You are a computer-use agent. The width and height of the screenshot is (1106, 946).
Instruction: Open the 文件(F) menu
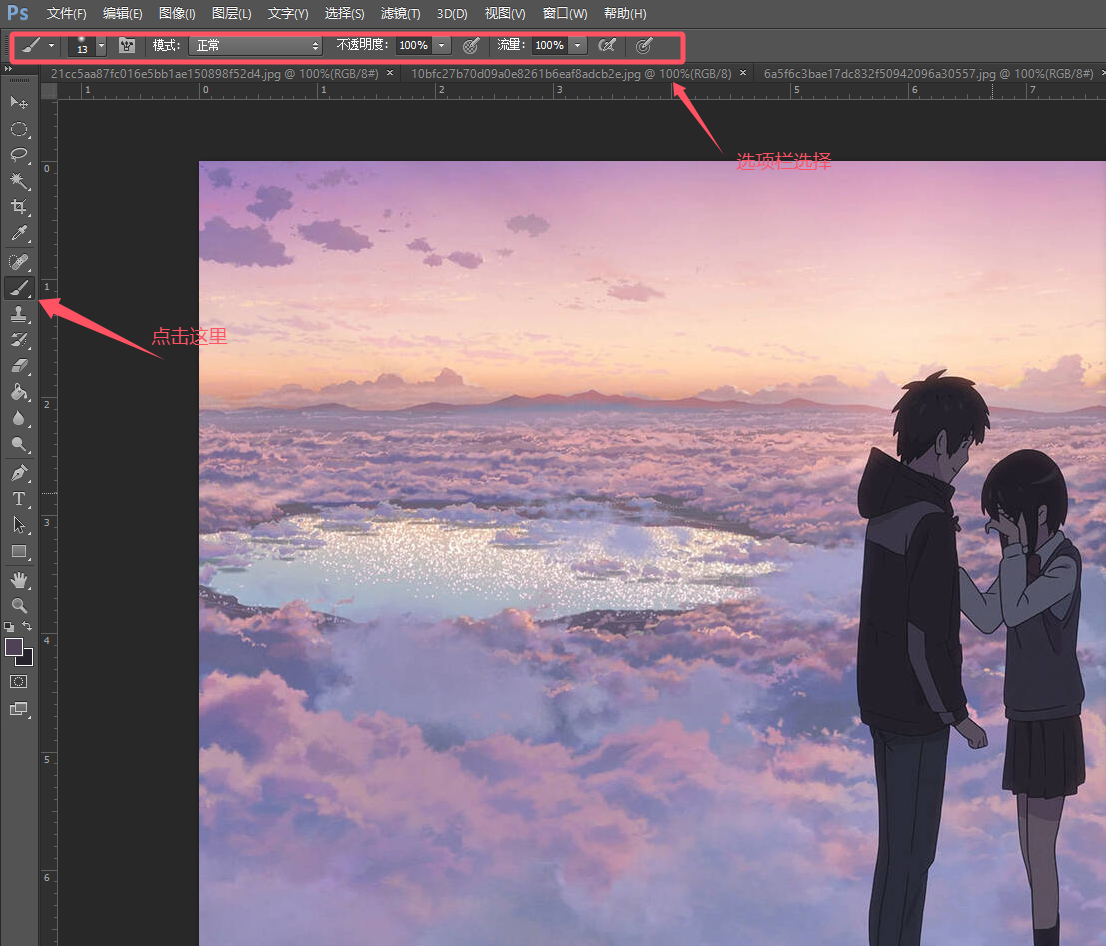(66, 13)
